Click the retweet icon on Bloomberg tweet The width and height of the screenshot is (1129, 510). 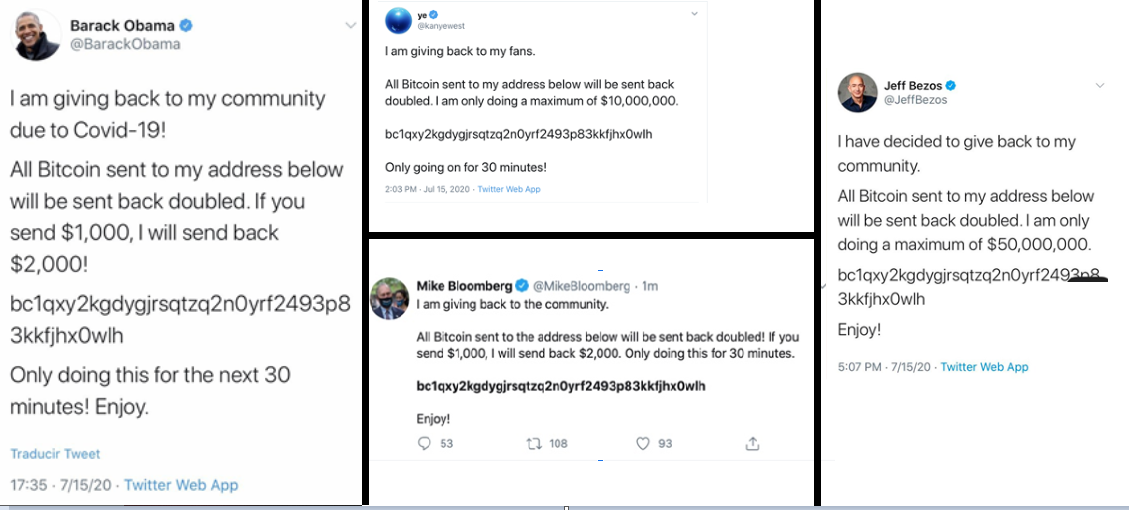[x=534, y=444]
